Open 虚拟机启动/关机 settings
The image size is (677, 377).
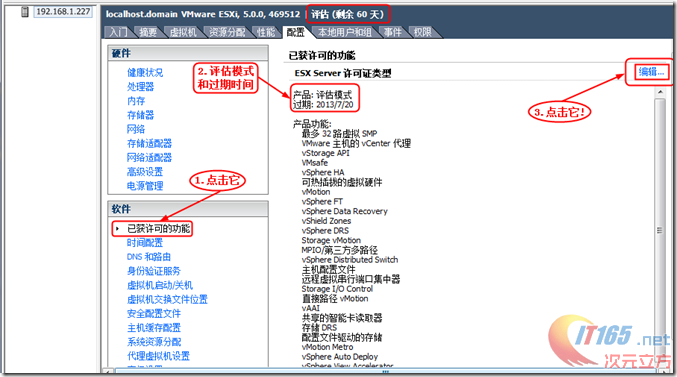[160, 285]
